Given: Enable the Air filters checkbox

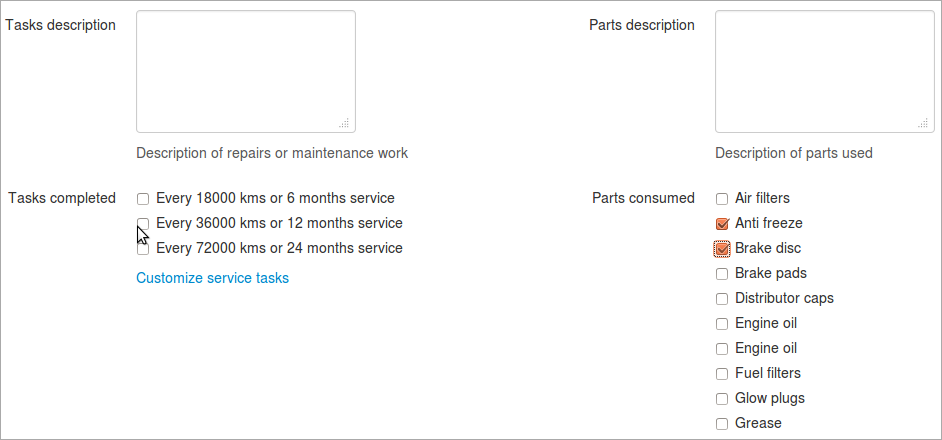Looking at the screenshot, I should click(722, 198).
